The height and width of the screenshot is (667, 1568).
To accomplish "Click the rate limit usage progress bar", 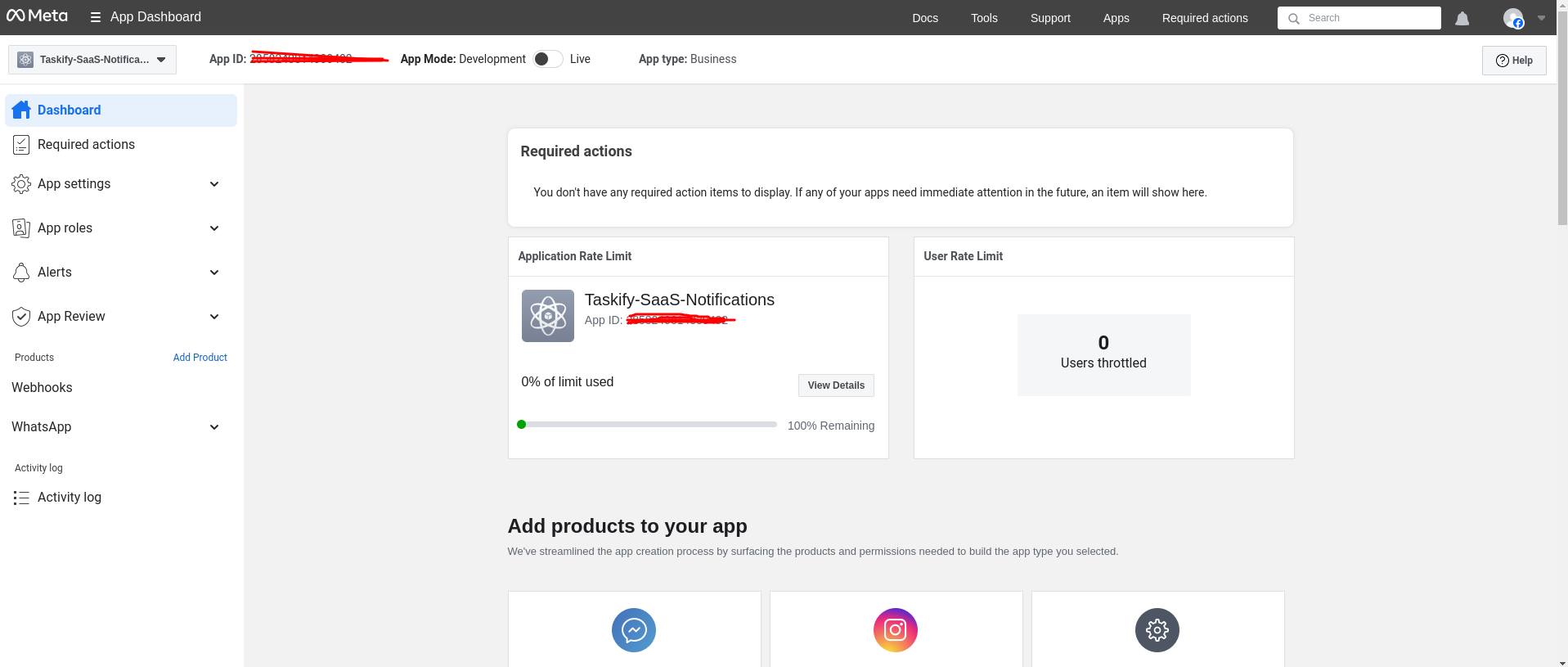I will click(647, 425).
